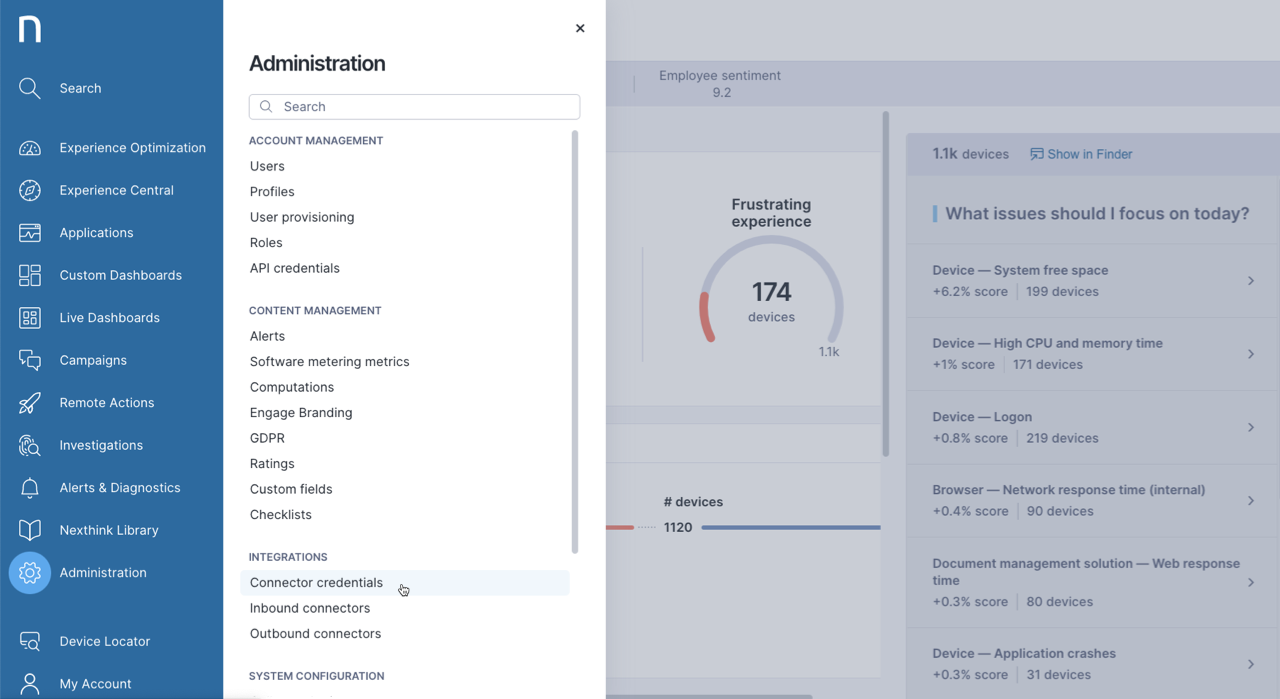Expand the Browser network response time row
Screen dimensions: 1280x699
[x=1090, y=500]
